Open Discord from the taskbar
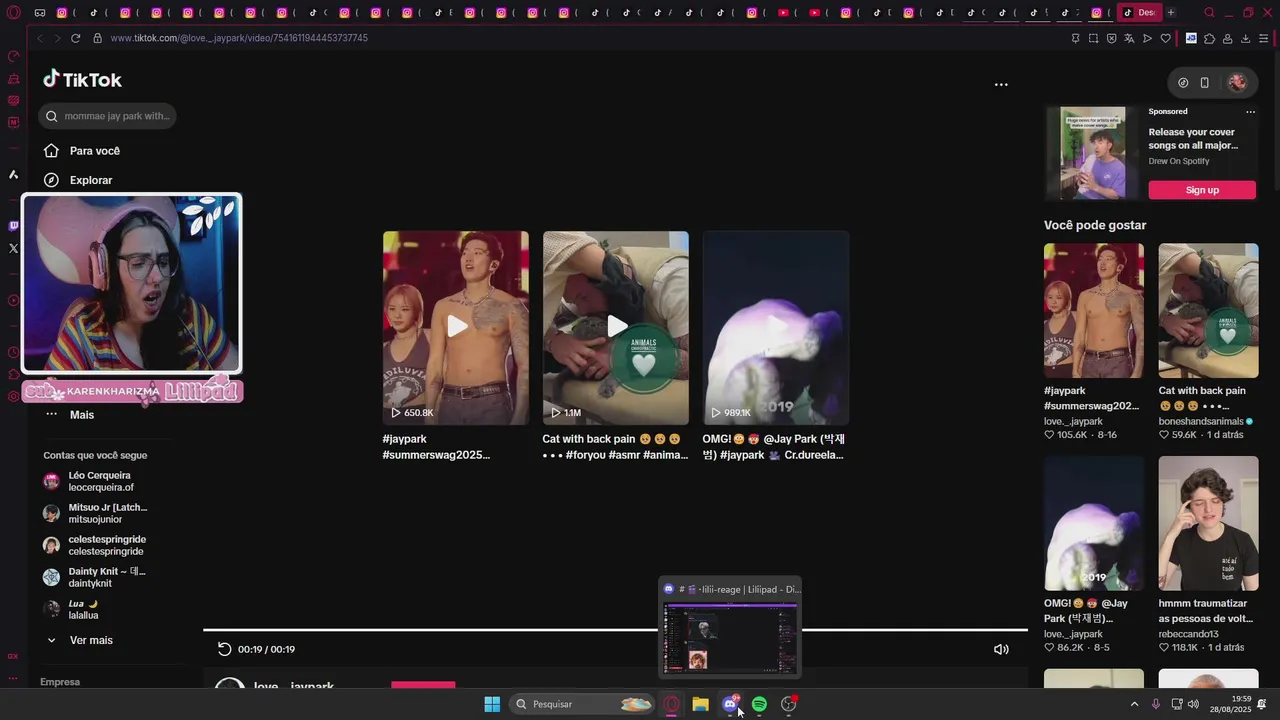The height and width of the screenshot is (720, 1280). pyautogui.click(x=730, y=704)
